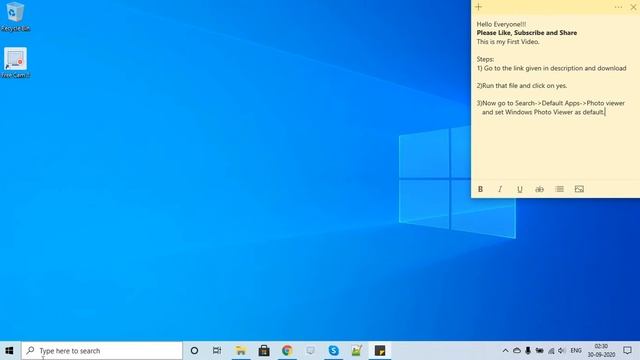The height and width of the screenshot is (360, 640).
Task: Click step '3)Now go to Search->Default Apps'
Action: point(551,103)
